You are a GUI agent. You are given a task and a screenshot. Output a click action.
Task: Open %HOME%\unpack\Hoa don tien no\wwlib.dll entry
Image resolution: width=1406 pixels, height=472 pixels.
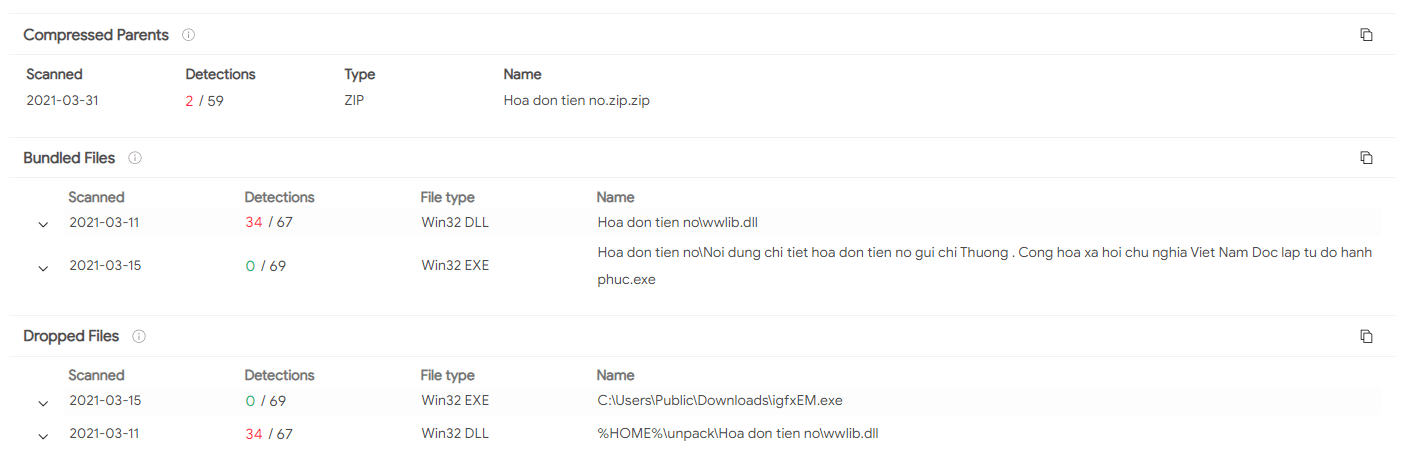738,434
